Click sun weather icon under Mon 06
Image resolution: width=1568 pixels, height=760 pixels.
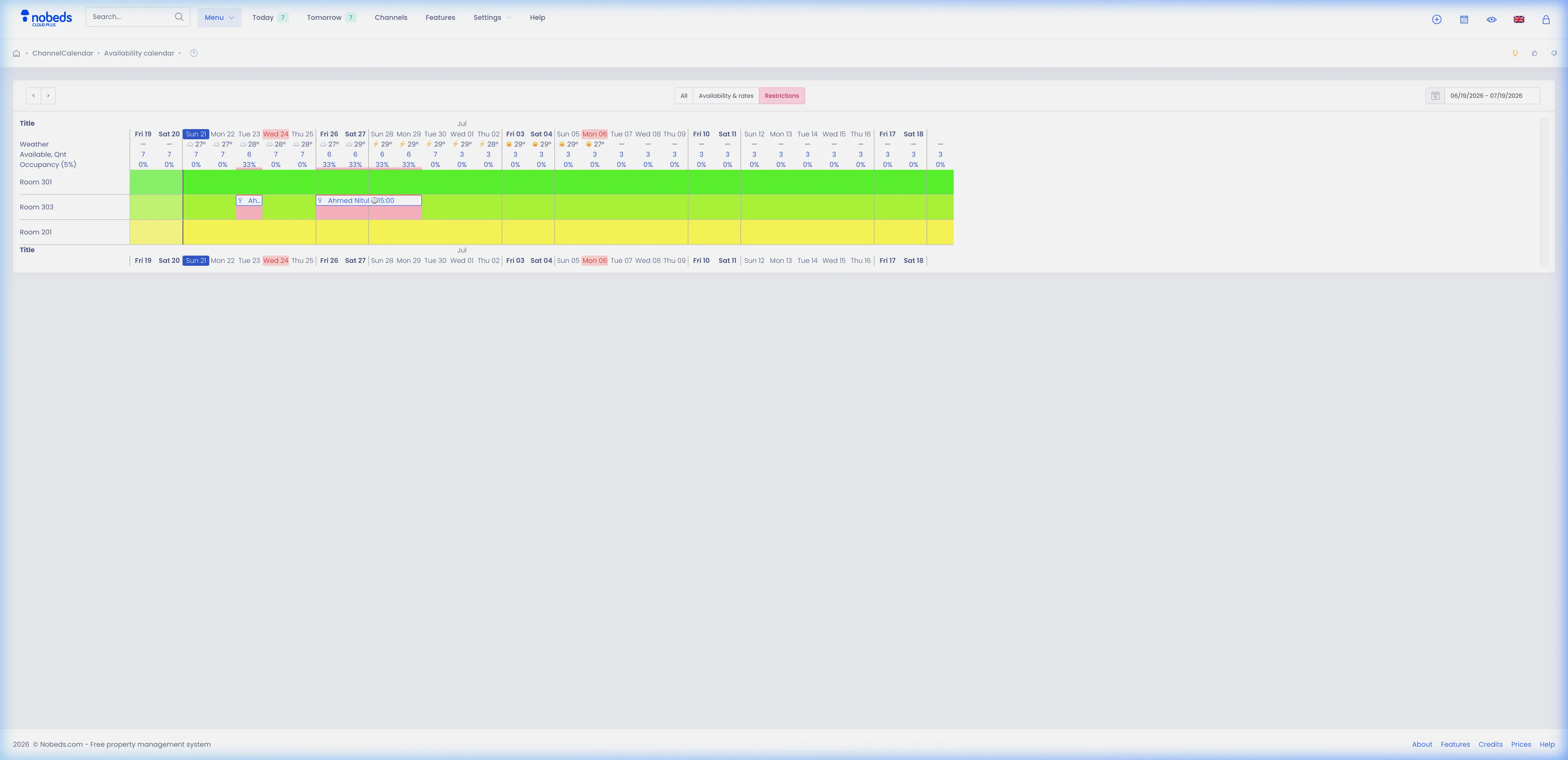(x=589, y=144)
